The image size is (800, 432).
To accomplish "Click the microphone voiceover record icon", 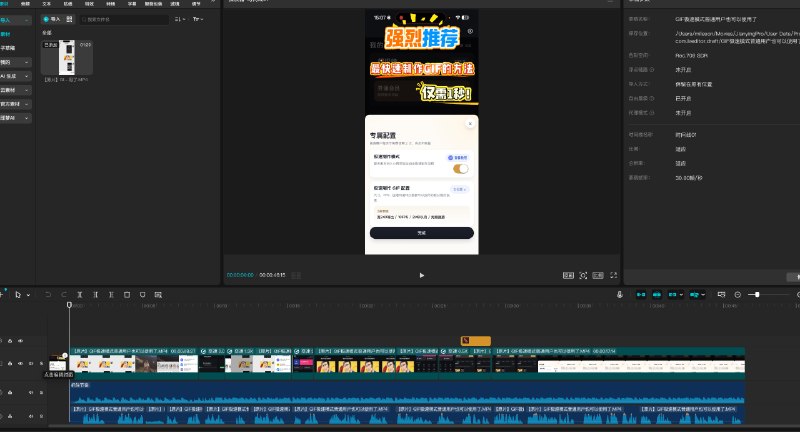I will (620, 295).
